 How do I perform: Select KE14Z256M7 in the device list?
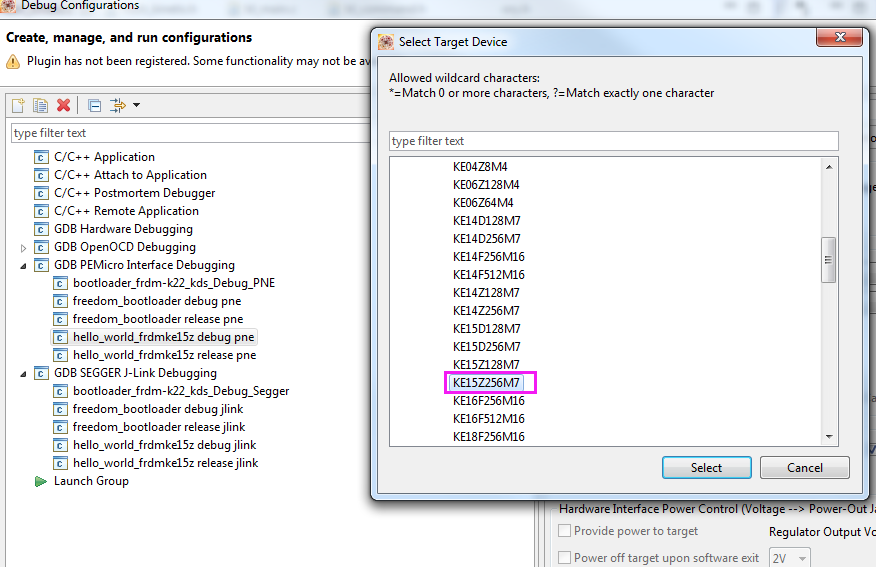click(486, 311)
